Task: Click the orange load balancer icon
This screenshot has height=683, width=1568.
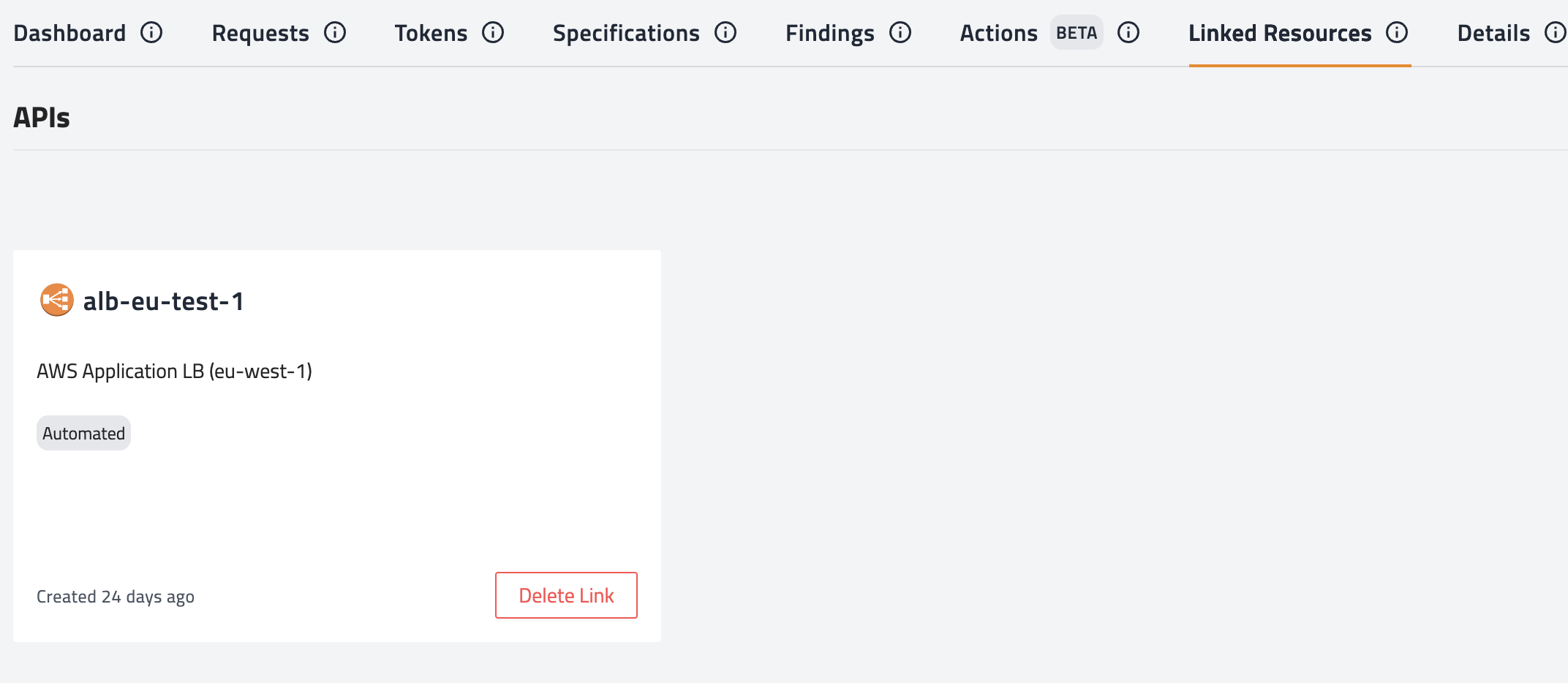Action: pos(56,300)
